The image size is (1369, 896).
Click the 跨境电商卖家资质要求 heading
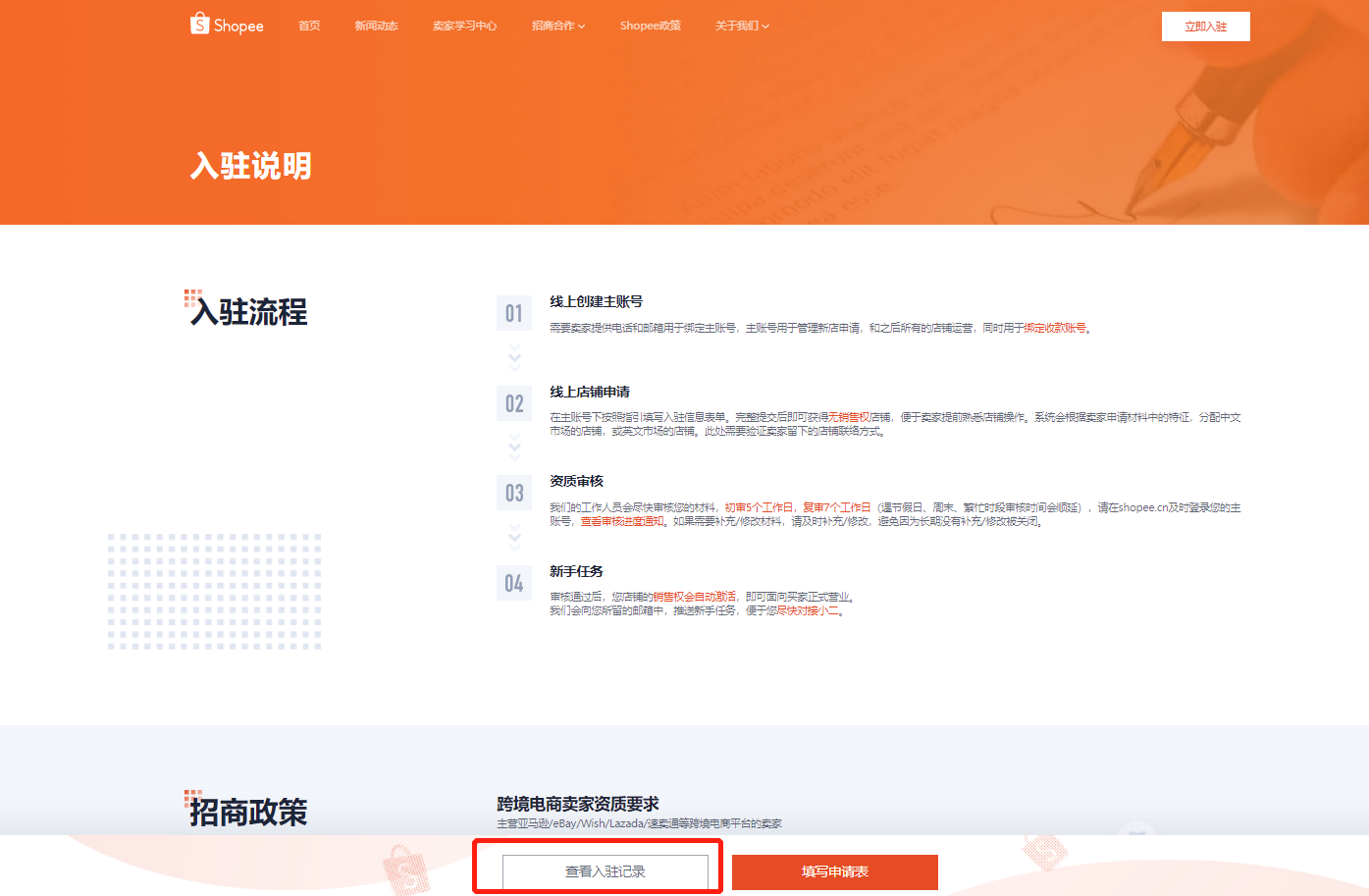click(x=578, y=804)
